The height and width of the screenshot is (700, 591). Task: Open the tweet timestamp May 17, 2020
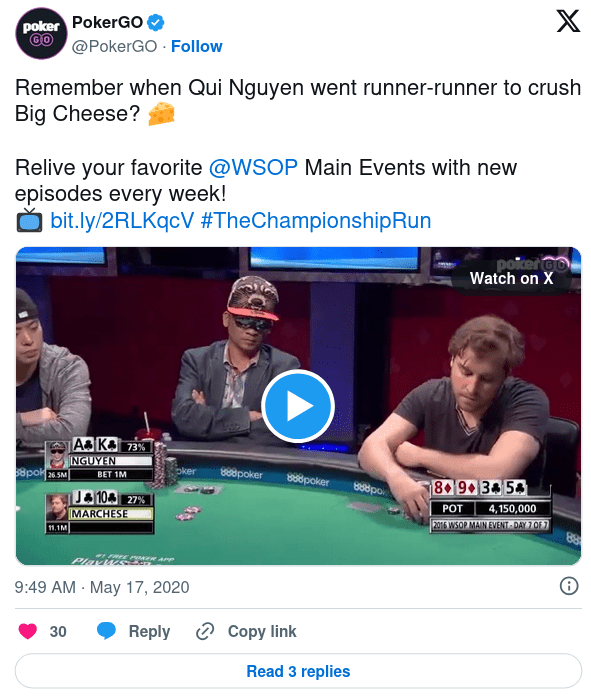[102, 587]
